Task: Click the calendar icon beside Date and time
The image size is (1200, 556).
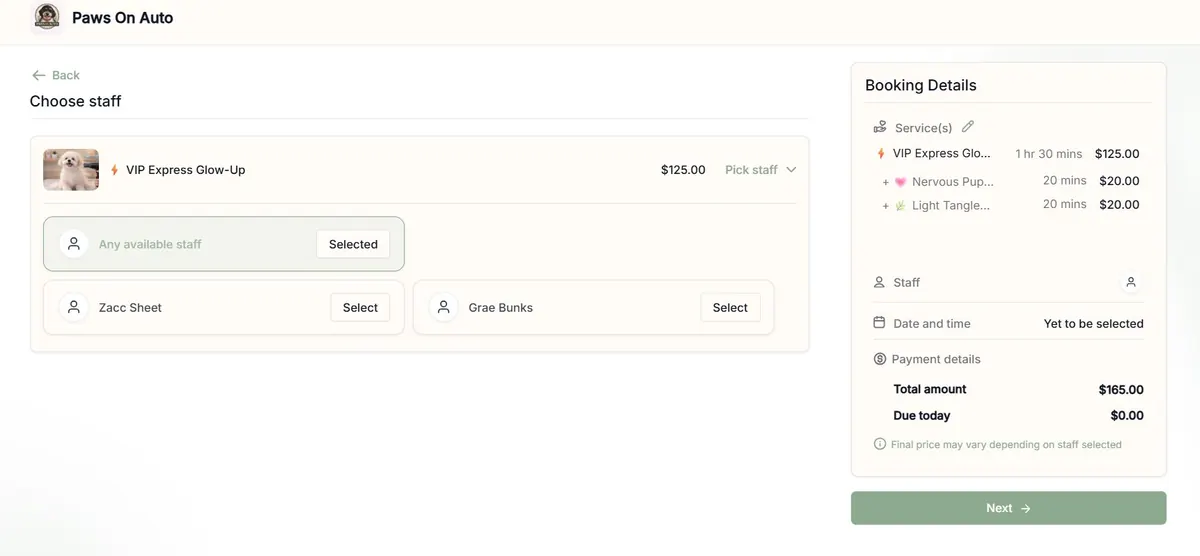Action: 879,323
